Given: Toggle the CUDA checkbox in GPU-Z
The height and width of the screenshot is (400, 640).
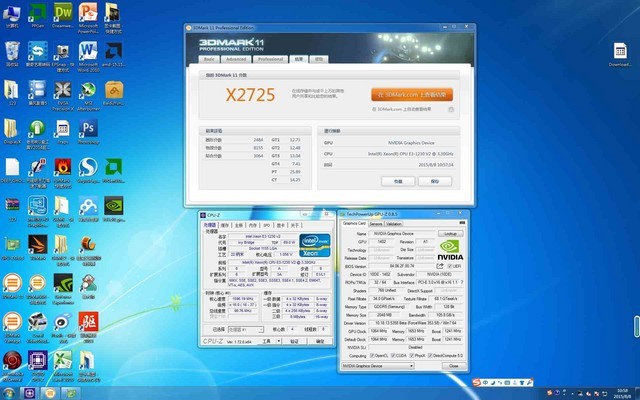Looking at the screenshot, I should coord(393,356).
